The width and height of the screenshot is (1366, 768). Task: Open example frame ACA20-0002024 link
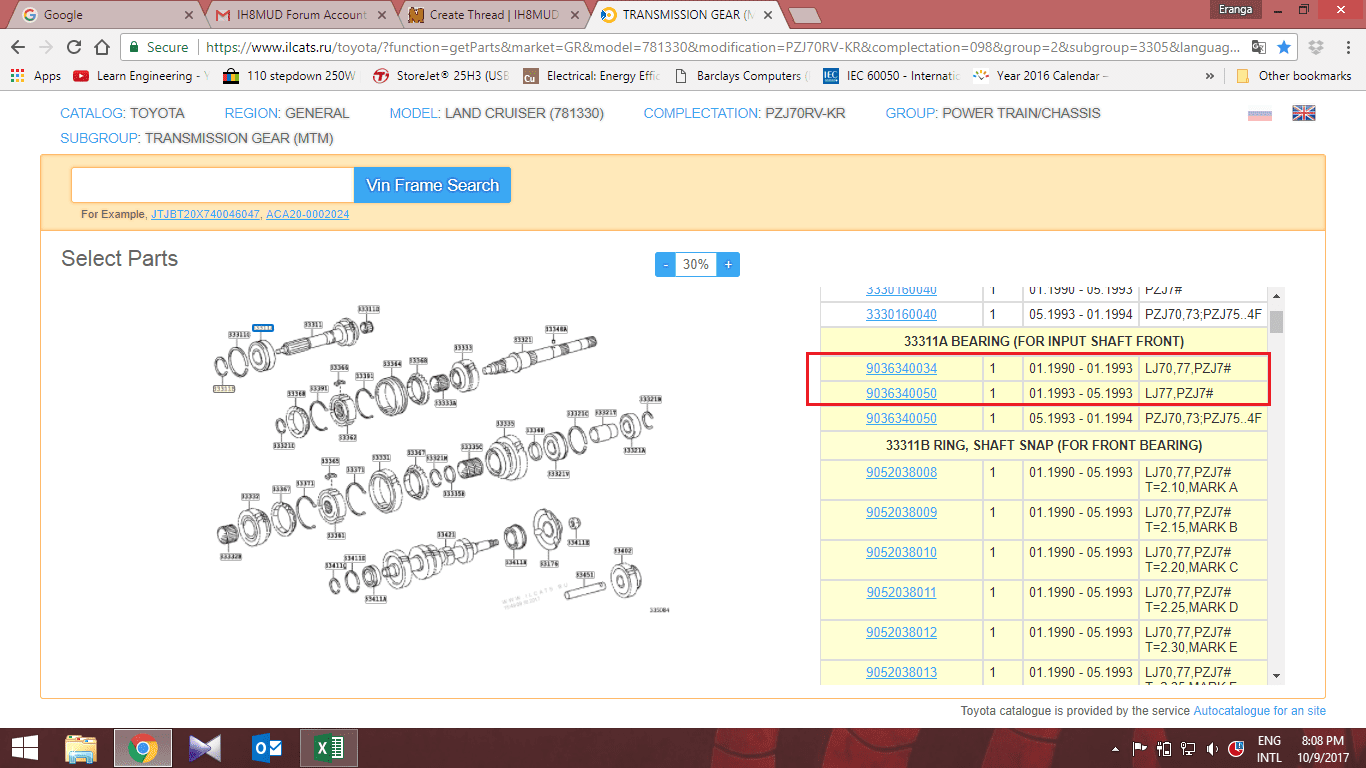(307, 214)
